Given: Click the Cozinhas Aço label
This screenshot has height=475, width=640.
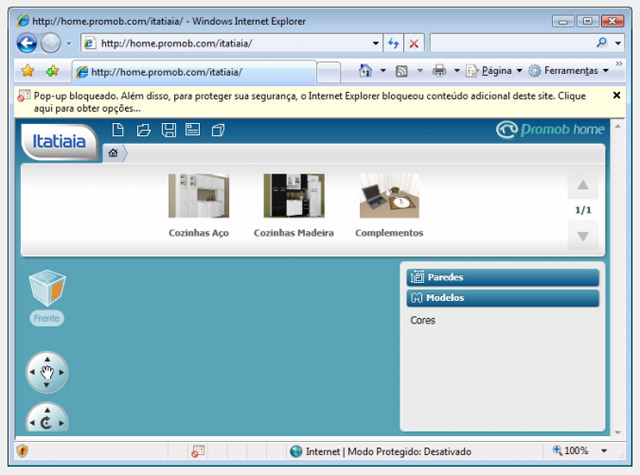Looking at the screenshot, I should click(199, 233).
